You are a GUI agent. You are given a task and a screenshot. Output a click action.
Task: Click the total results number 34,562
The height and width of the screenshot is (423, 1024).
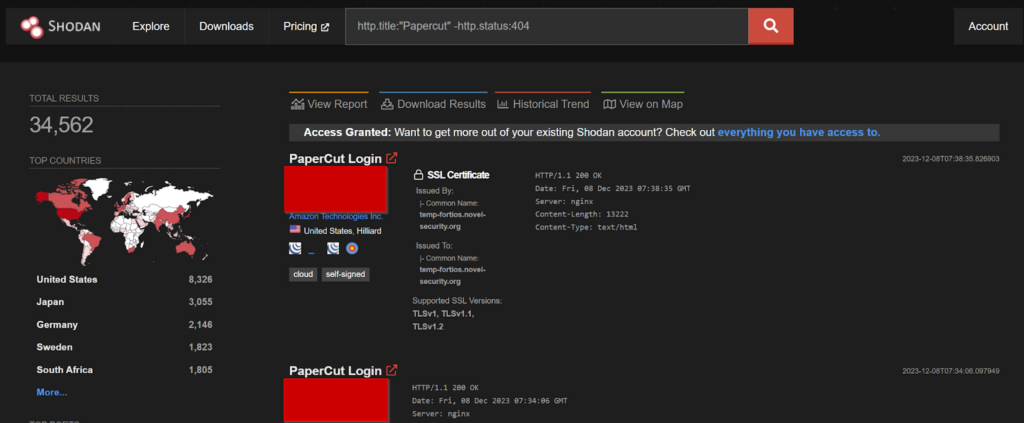click(61, 125)
